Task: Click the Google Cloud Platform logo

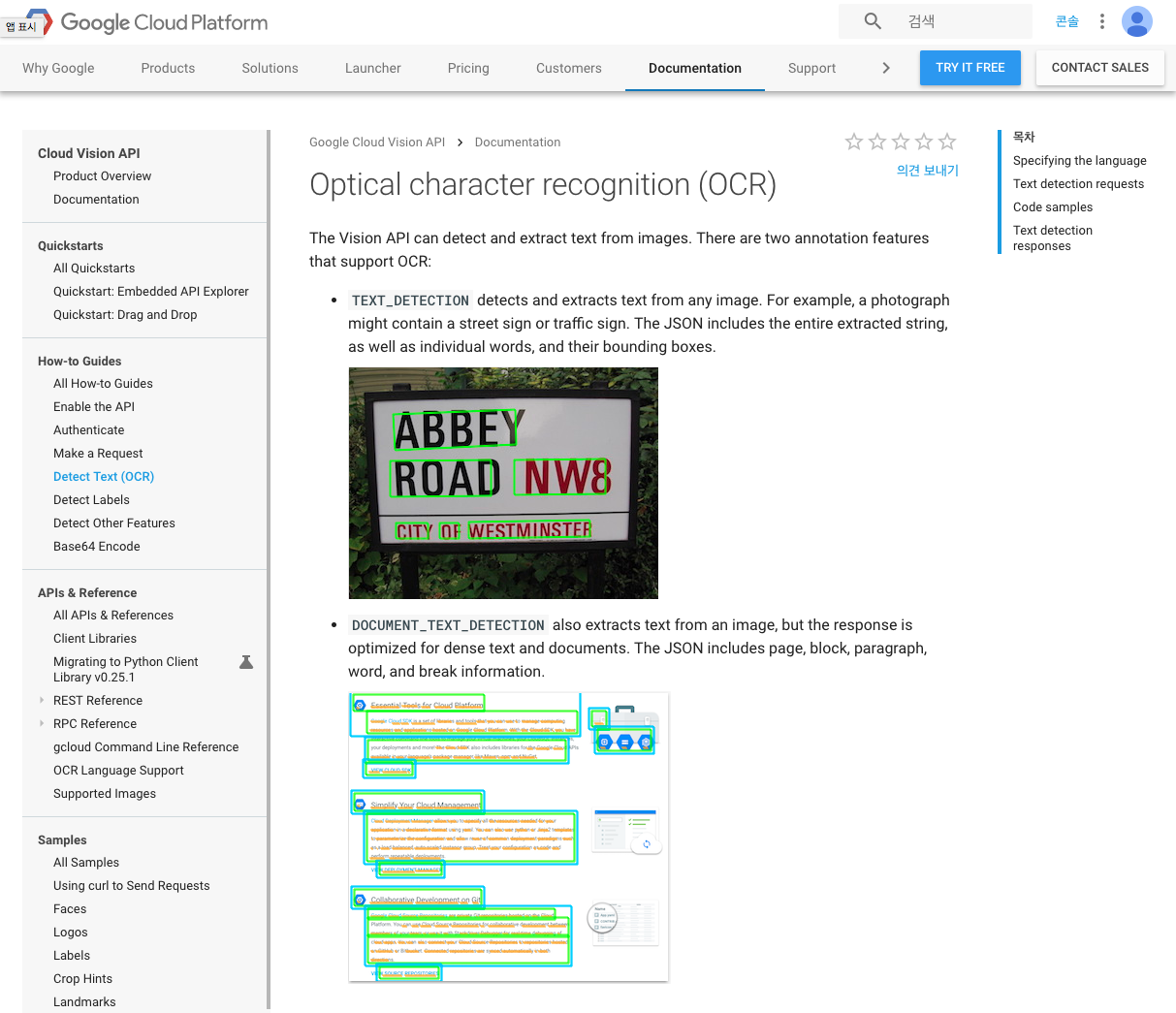Action: tap(145, 22)
